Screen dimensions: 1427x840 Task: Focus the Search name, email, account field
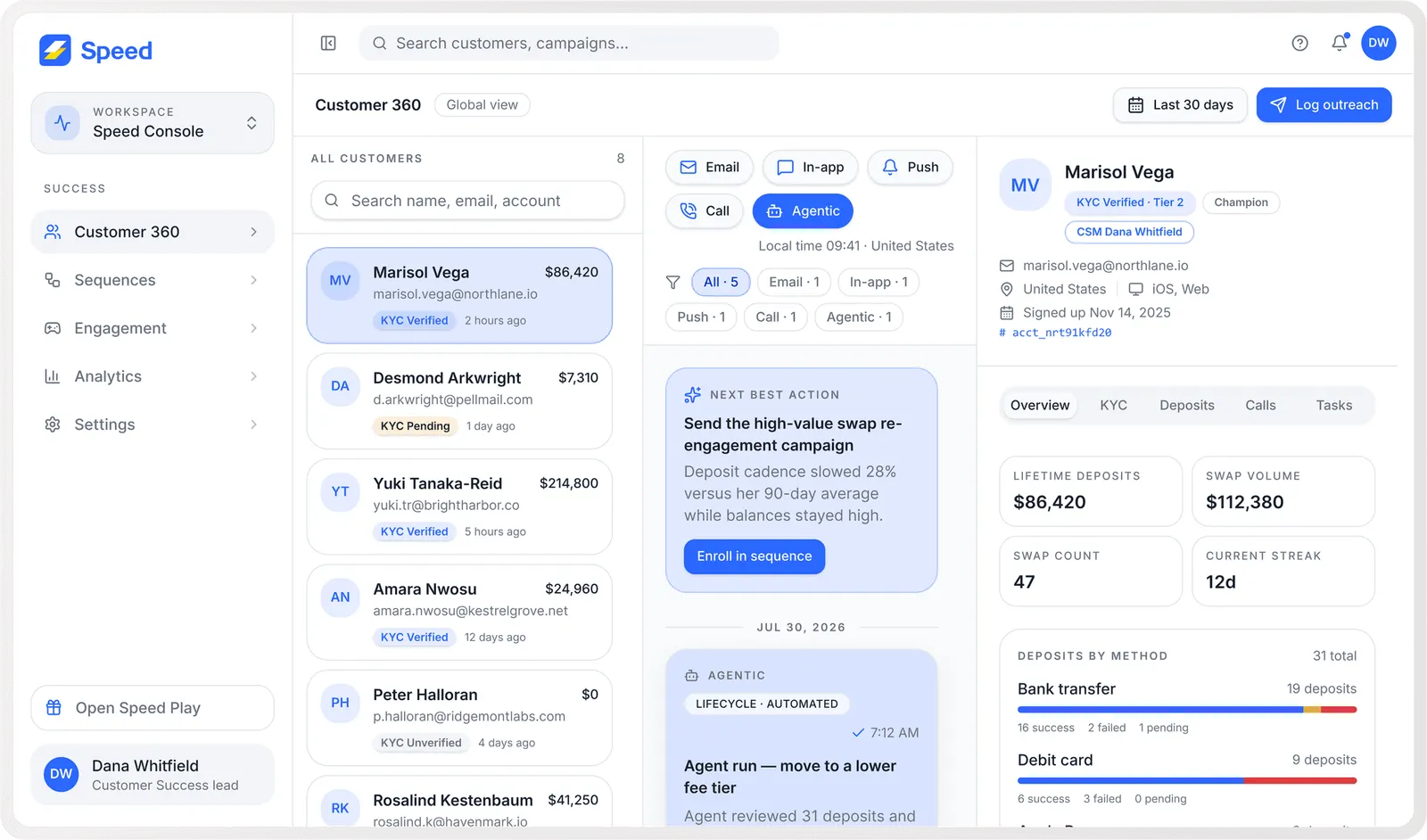click(x=467, y=201)
